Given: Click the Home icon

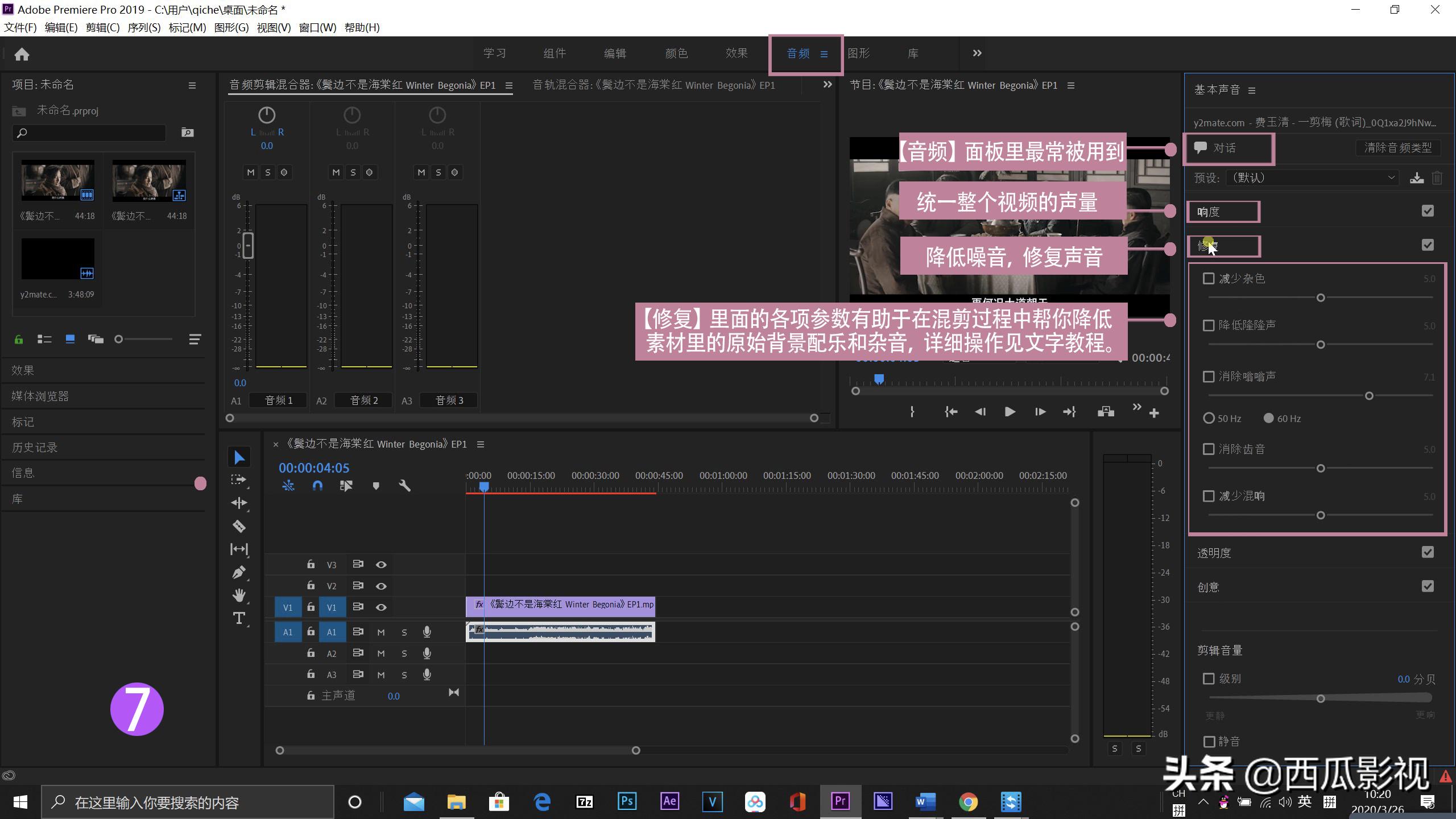Looking at the screenshot, I should [22, 54].
